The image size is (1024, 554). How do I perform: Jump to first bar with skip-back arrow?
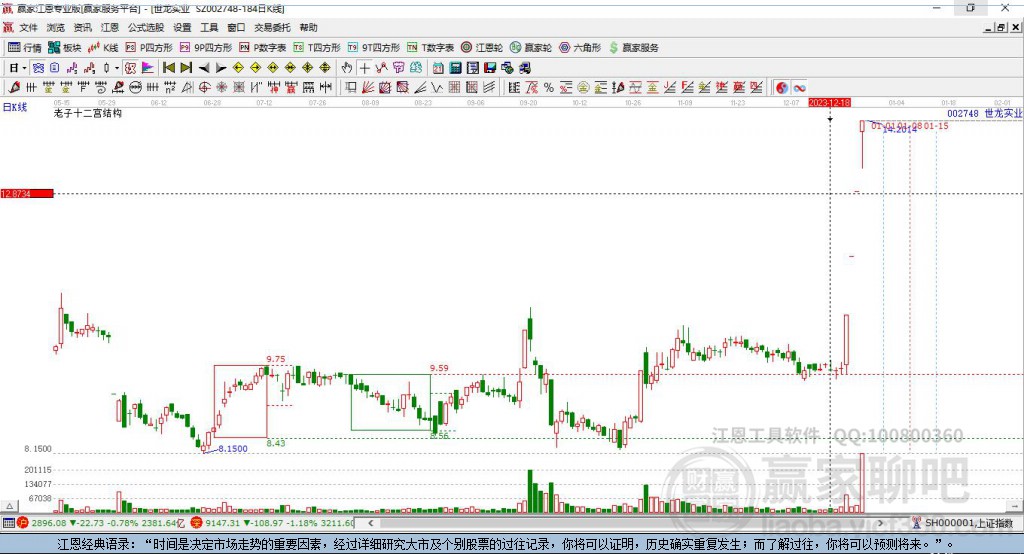tap(168, 68)
